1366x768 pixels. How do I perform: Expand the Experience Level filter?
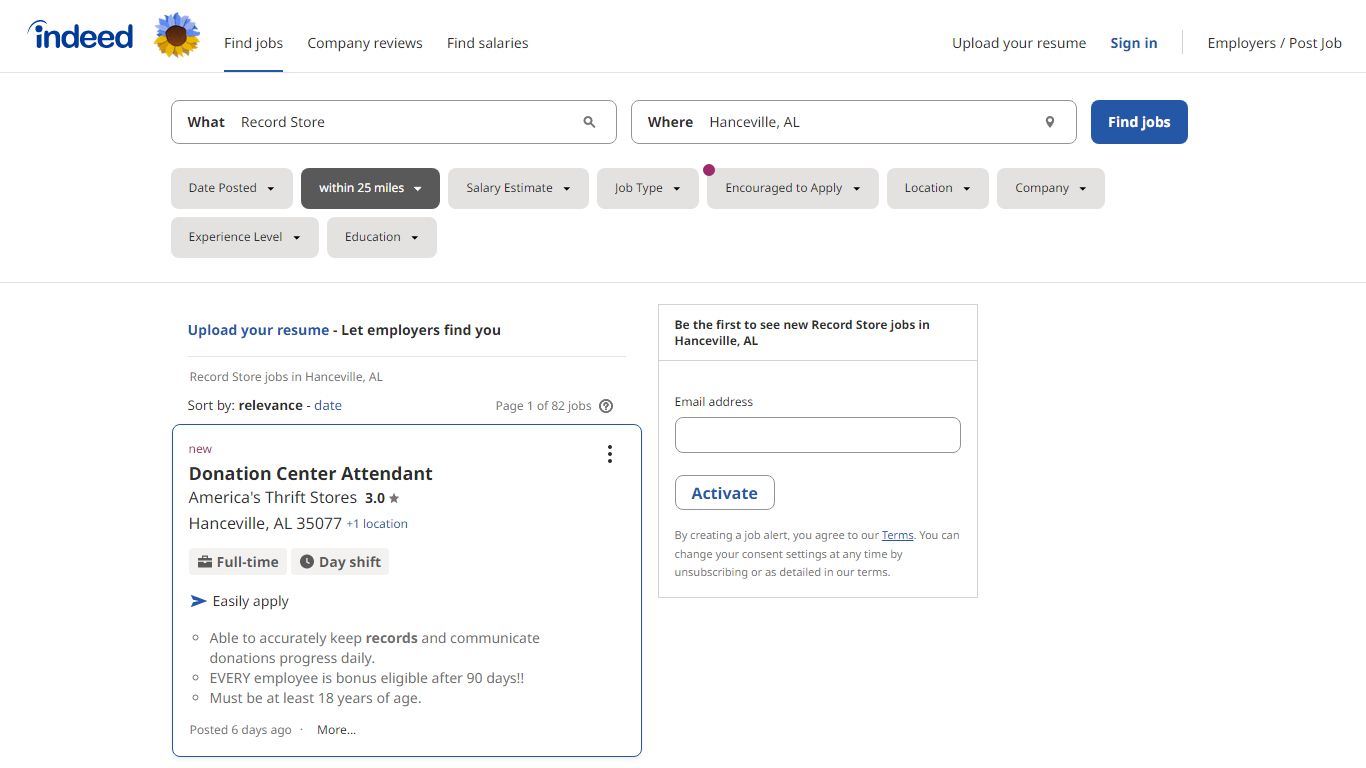[245, 237]
